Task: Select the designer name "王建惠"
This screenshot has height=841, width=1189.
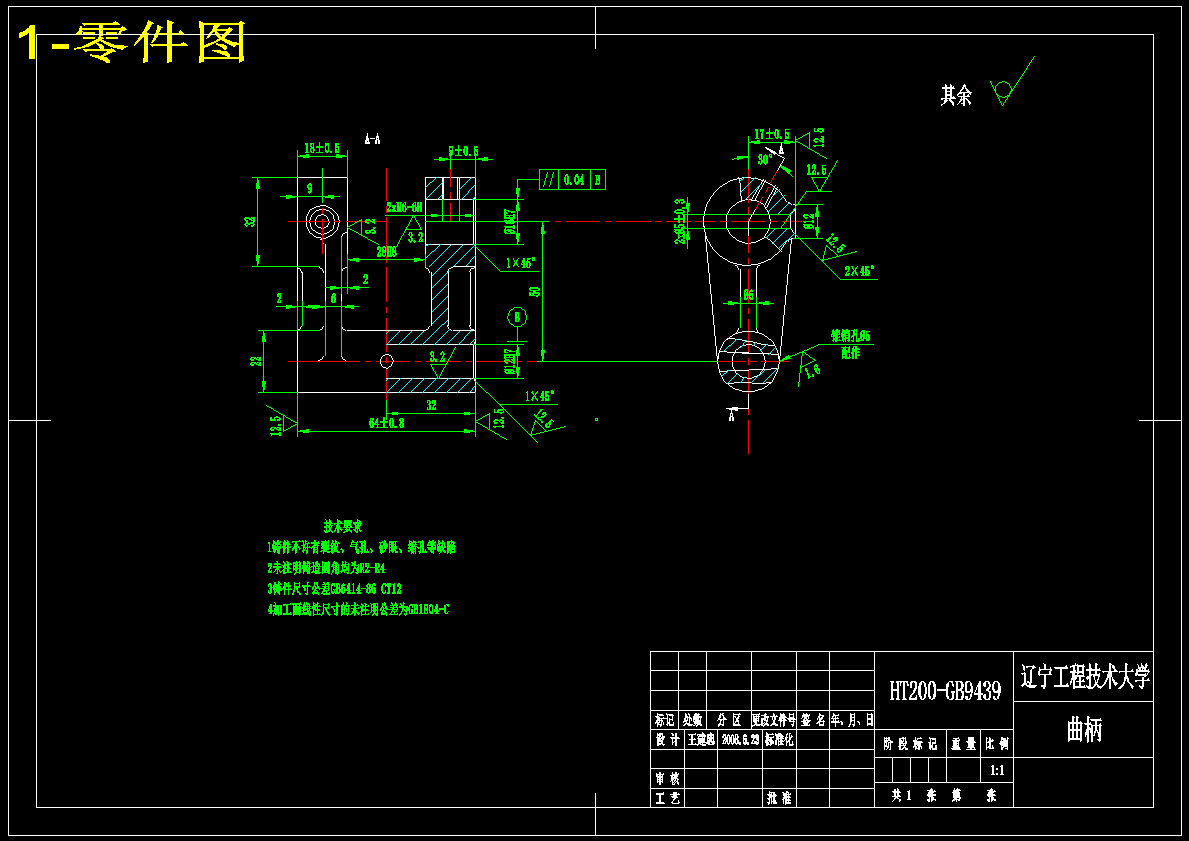Action: (x=701, y=739)
